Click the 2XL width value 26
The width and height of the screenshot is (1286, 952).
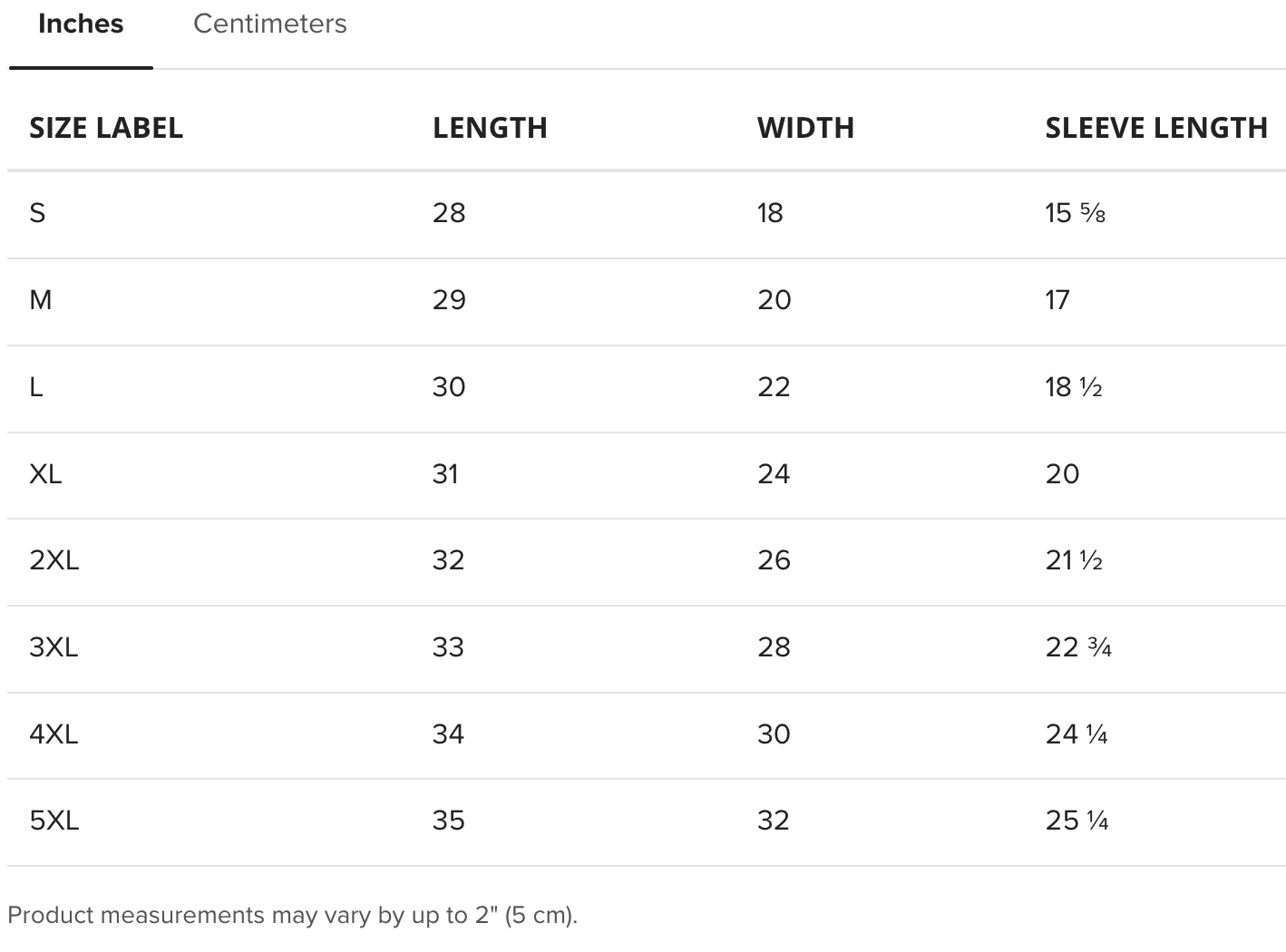click(775, 560)
